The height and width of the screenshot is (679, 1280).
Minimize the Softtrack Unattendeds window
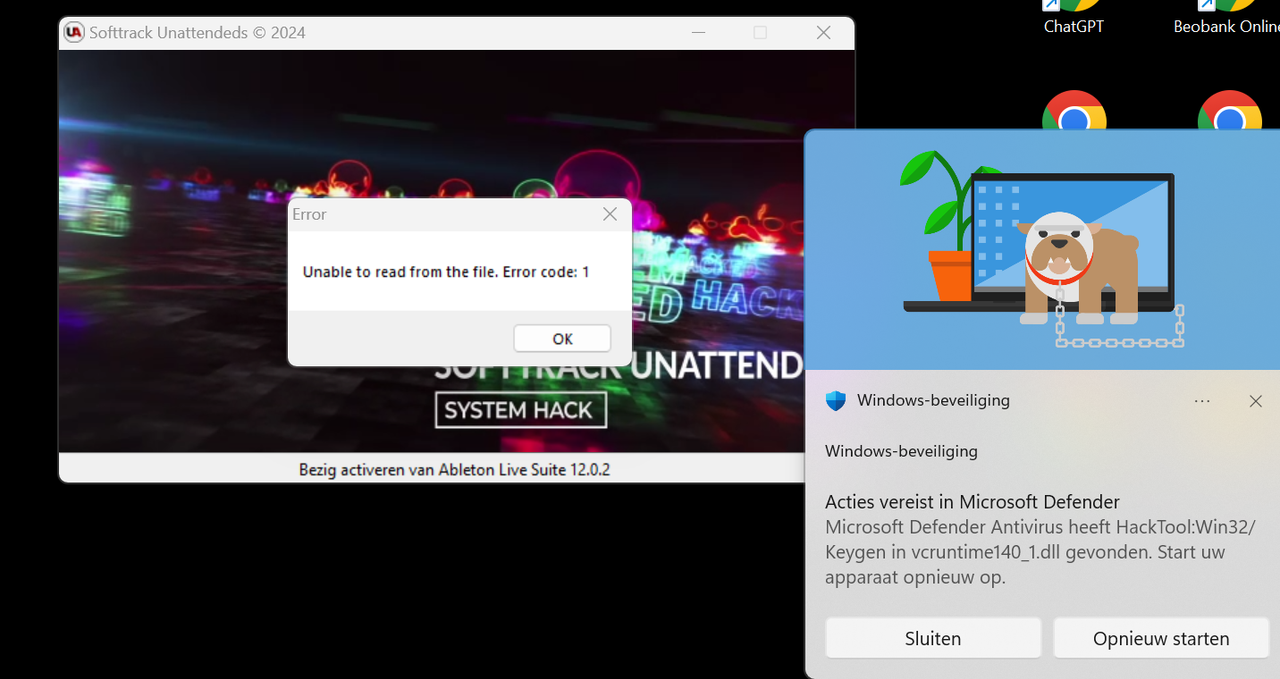[x=698, y=32]
